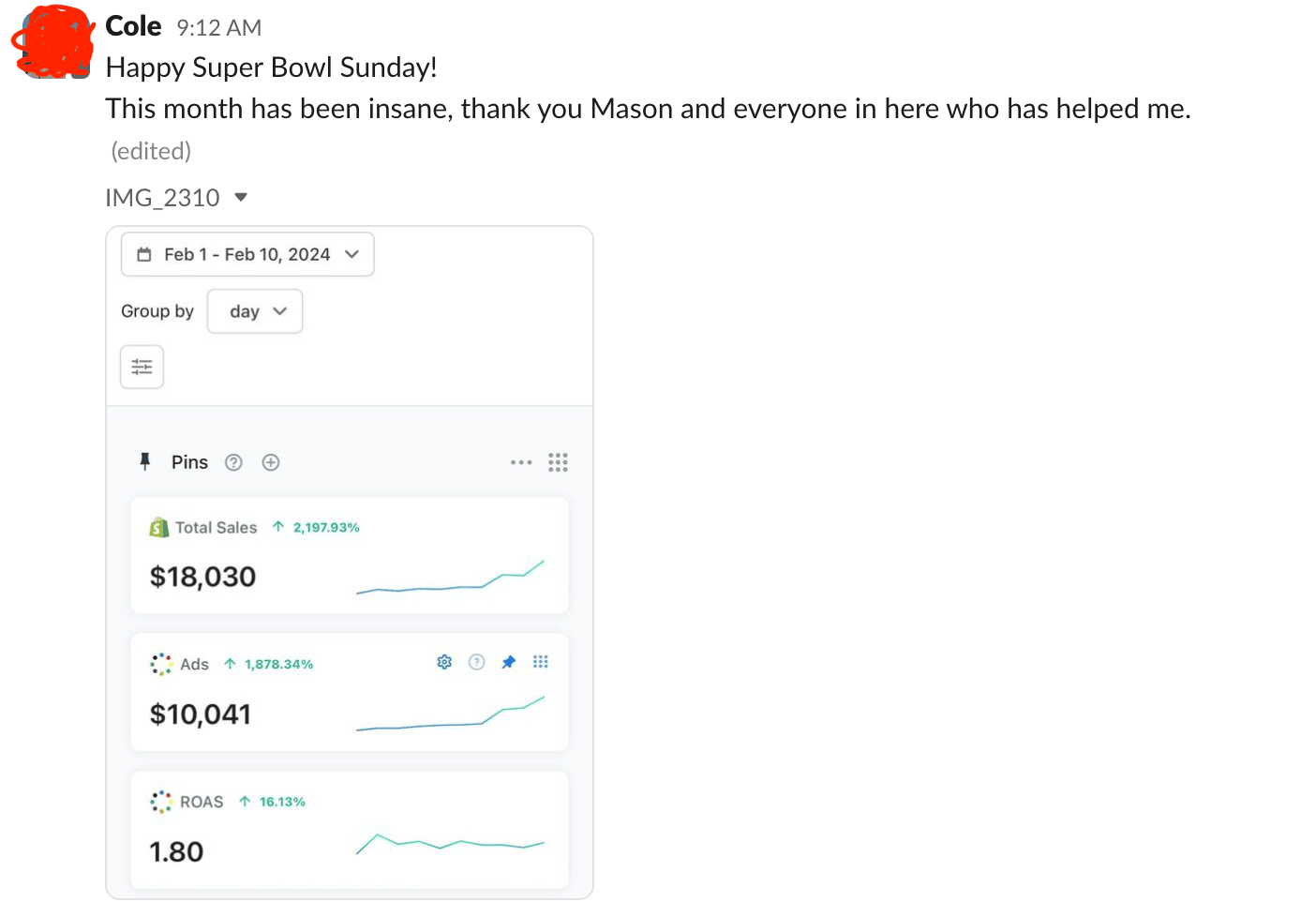Click the Ads card grid dots icon
This screenshot has width=1316, height=902.
541,662
